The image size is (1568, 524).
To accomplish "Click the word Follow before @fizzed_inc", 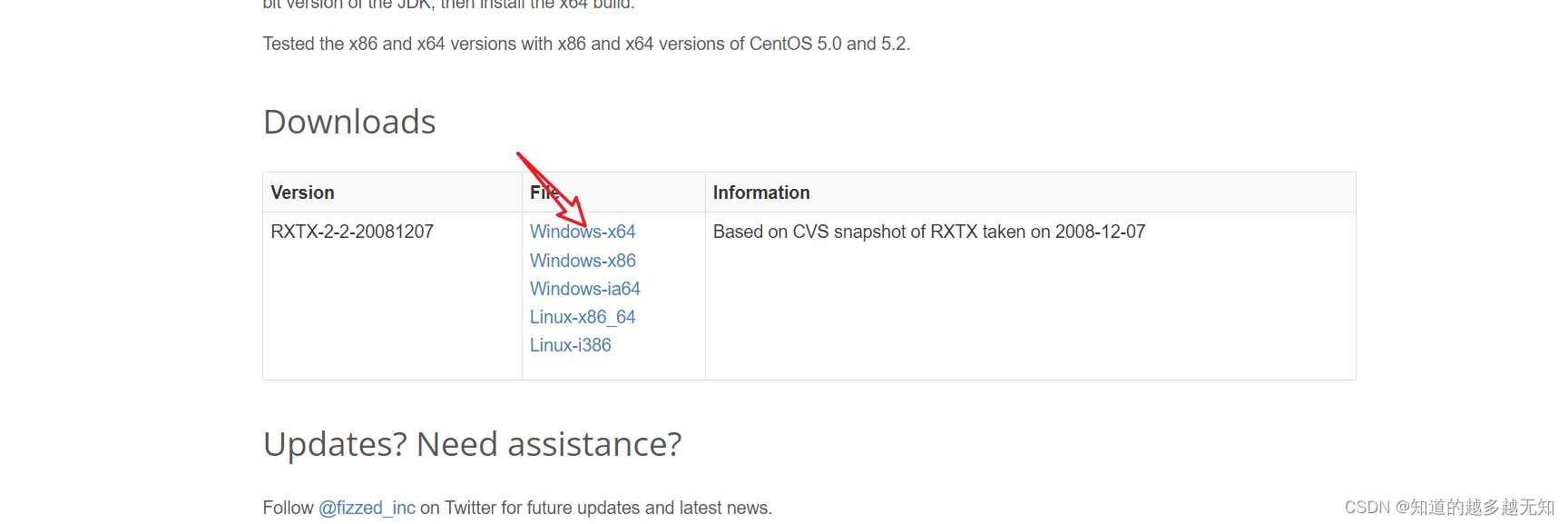I will click(289, 508).
